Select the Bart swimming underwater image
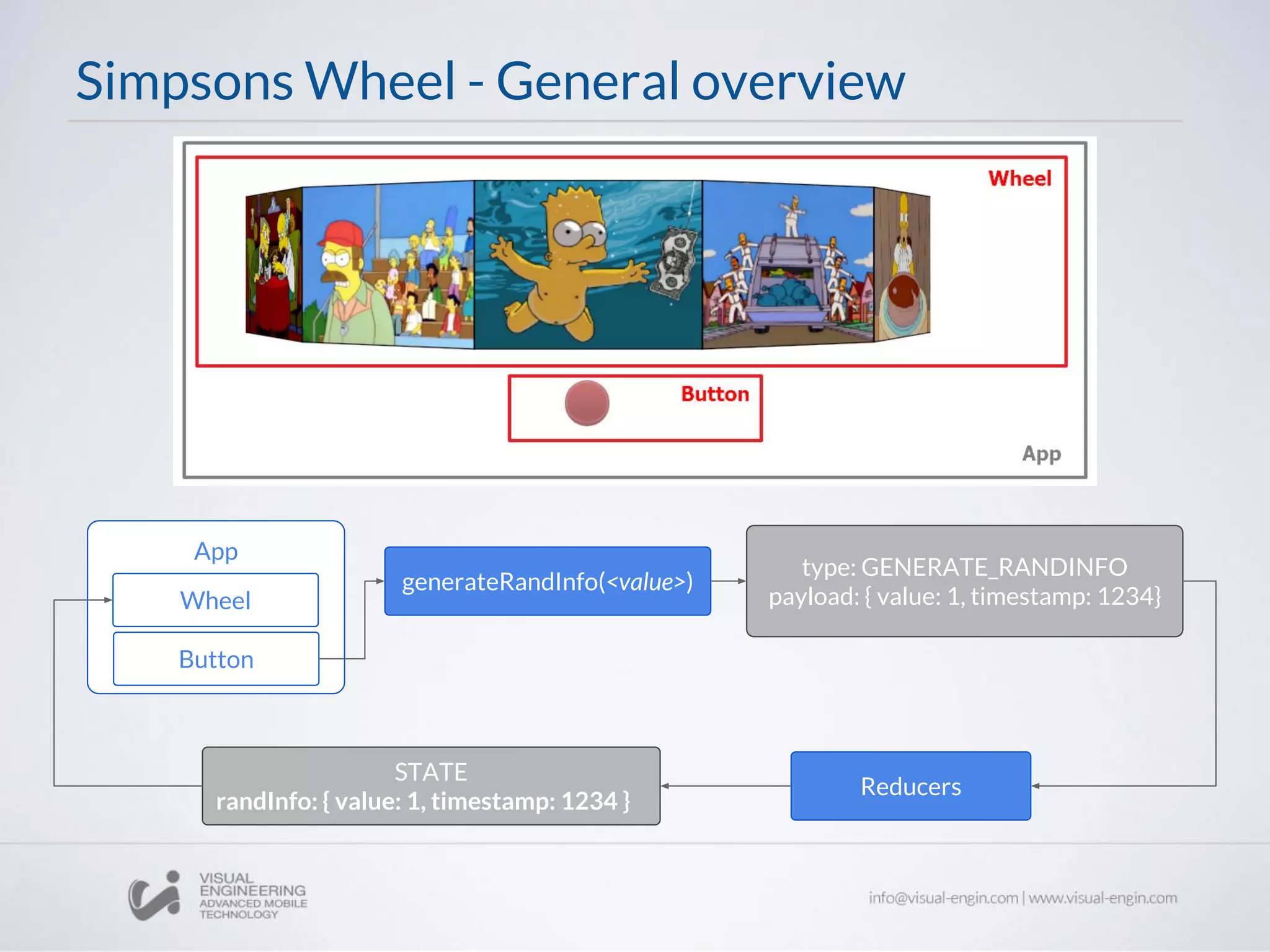Image resolution: width=1270 pixels, height=952 pixels. 588,265
